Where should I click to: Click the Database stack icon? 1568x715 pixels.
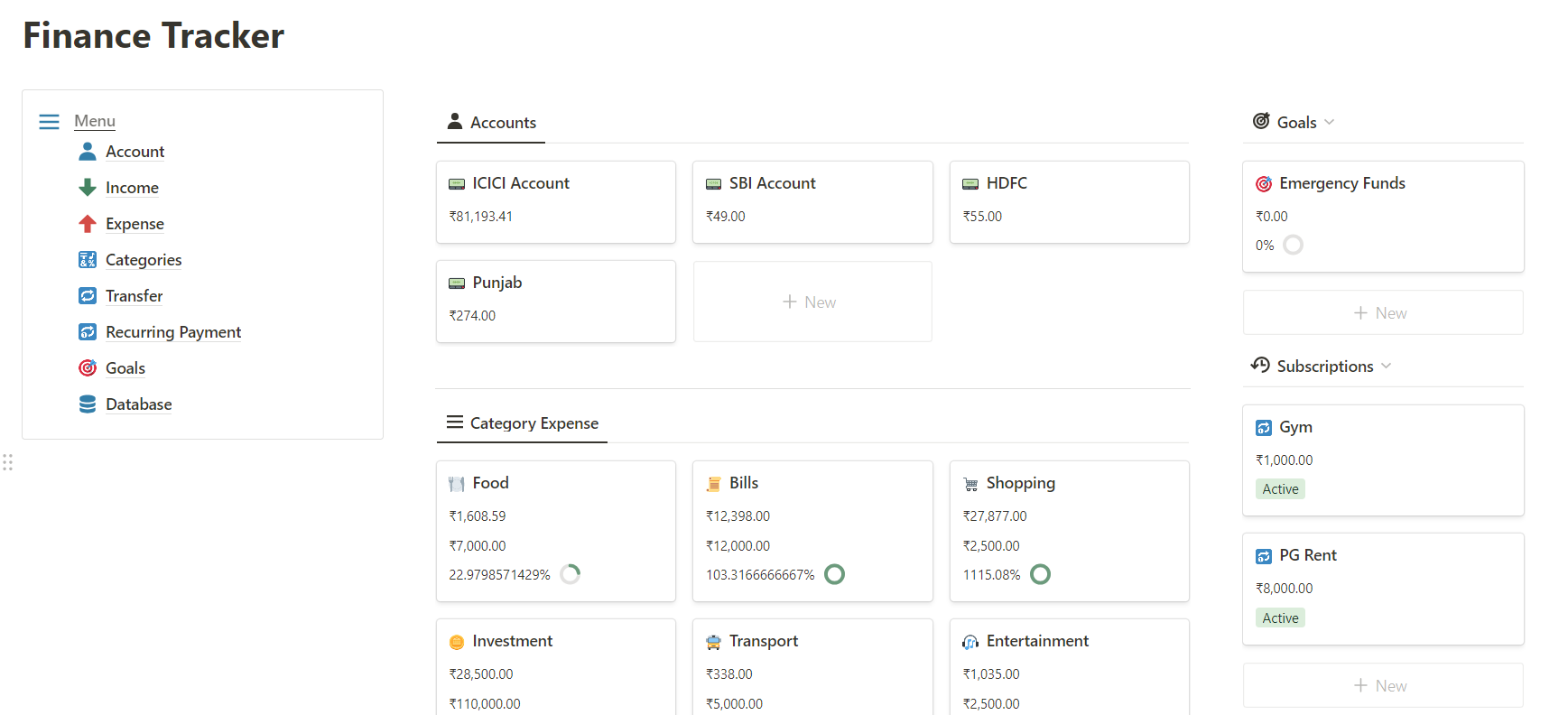(88, 404)
